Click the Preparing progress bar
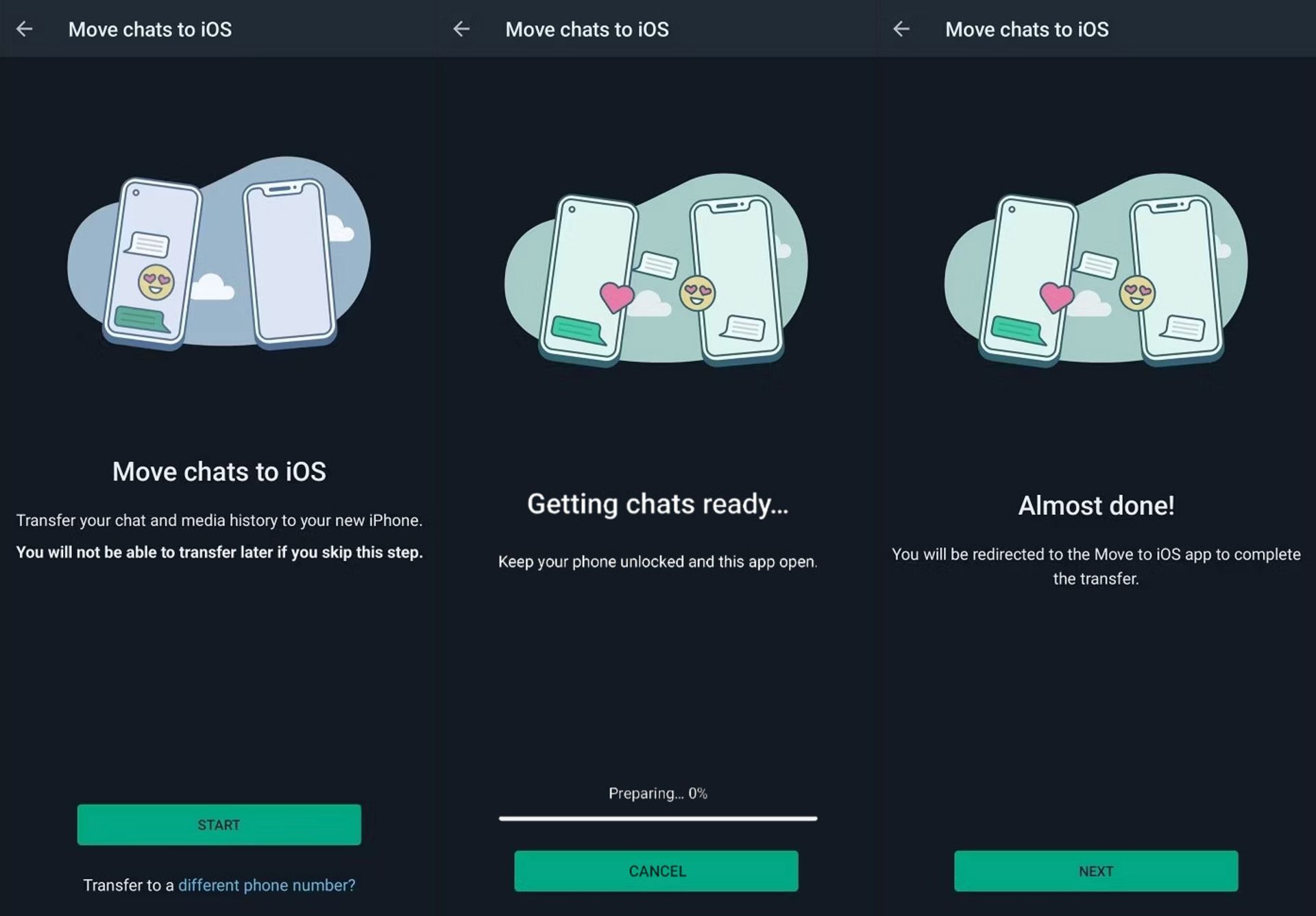The width and height of the screenshot is (1316, 916). coord(658,818)
